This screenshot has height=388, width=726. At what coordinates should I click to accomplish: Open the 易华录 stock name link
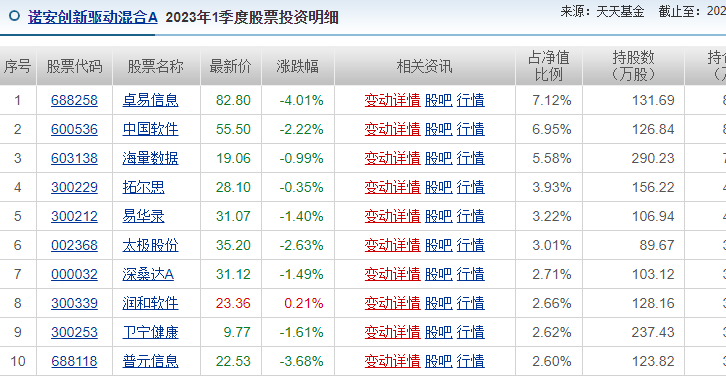(144, 216)
